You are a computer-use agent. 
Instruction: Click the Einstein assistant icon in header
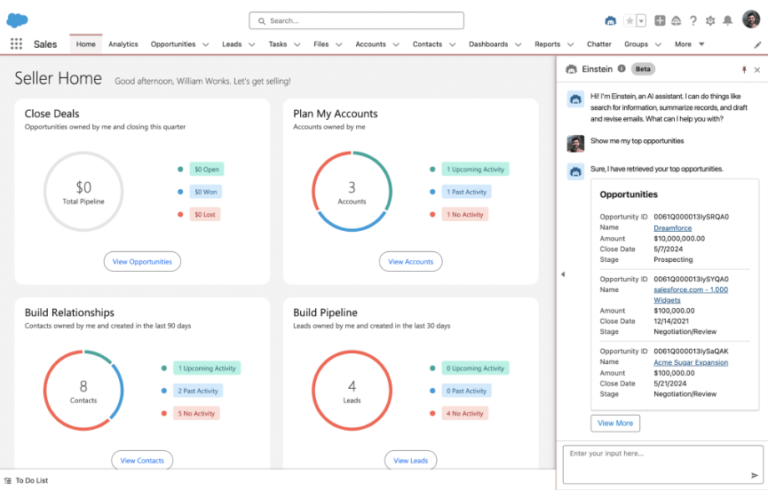(611, 20)
